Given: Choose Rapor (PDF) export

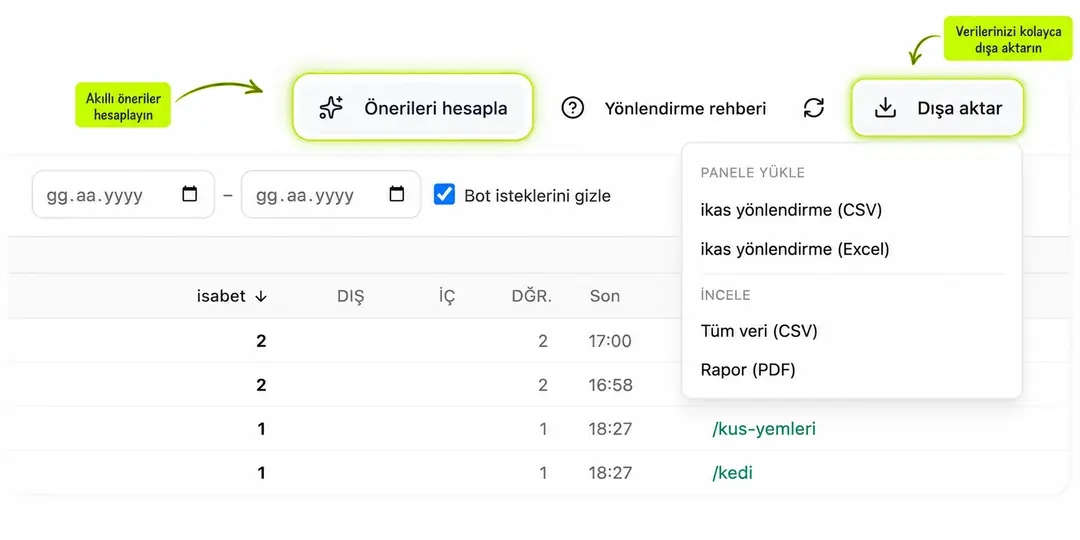Looking at the screenshot, I should tap(748, 370).
